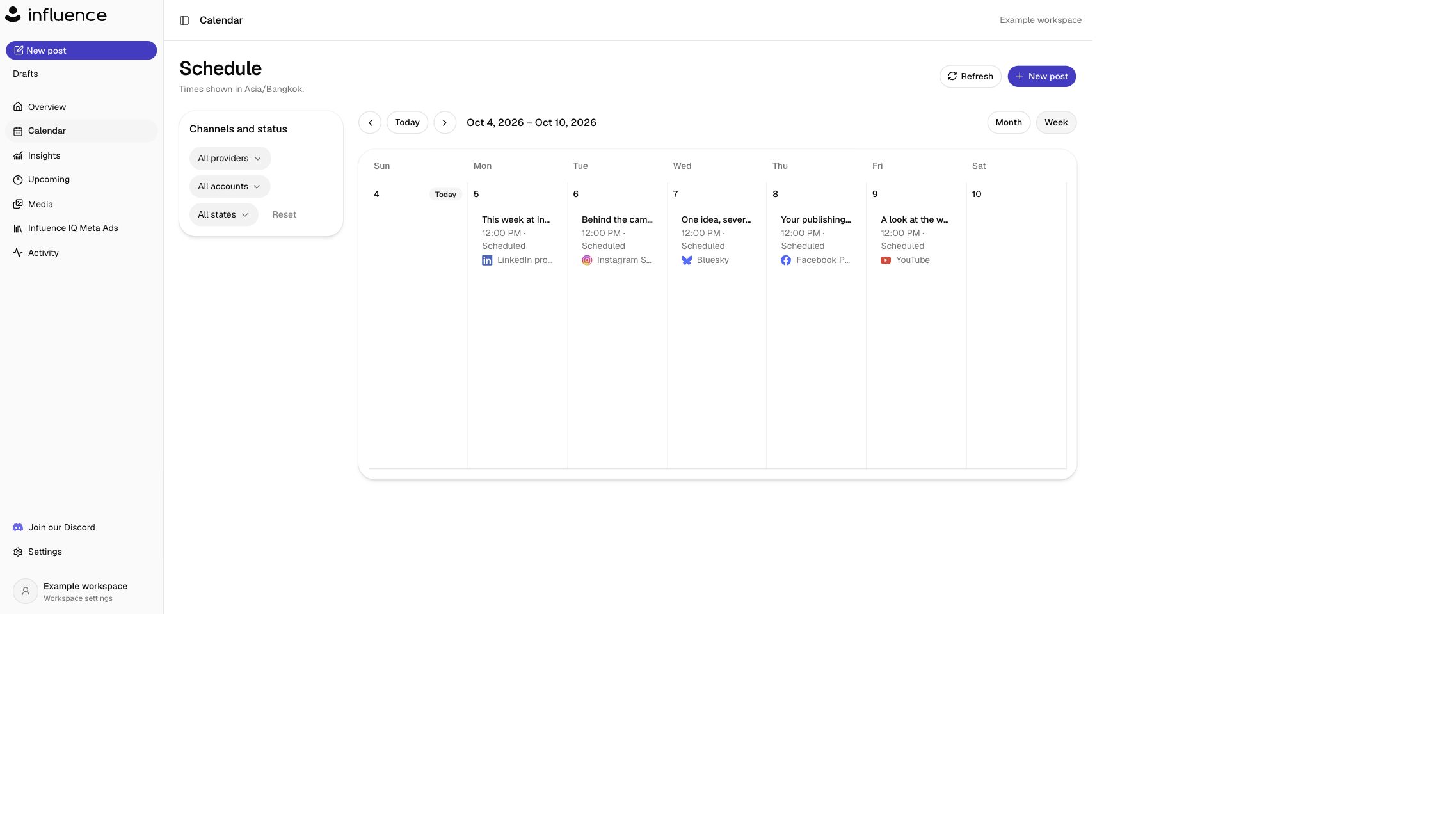Click the YouTube icon on Friday's post
Image resolution: width=1456 pixels, height=819 pixels.
[x=886, y=260]
